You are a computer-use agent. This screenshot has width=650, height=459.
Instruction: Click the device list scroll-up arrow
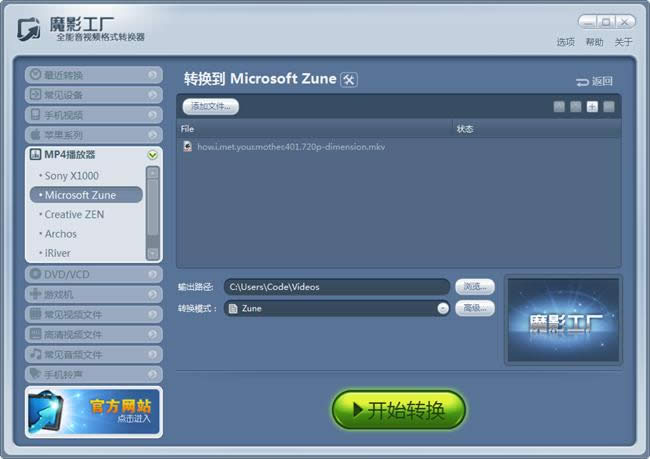coord(153,172)
